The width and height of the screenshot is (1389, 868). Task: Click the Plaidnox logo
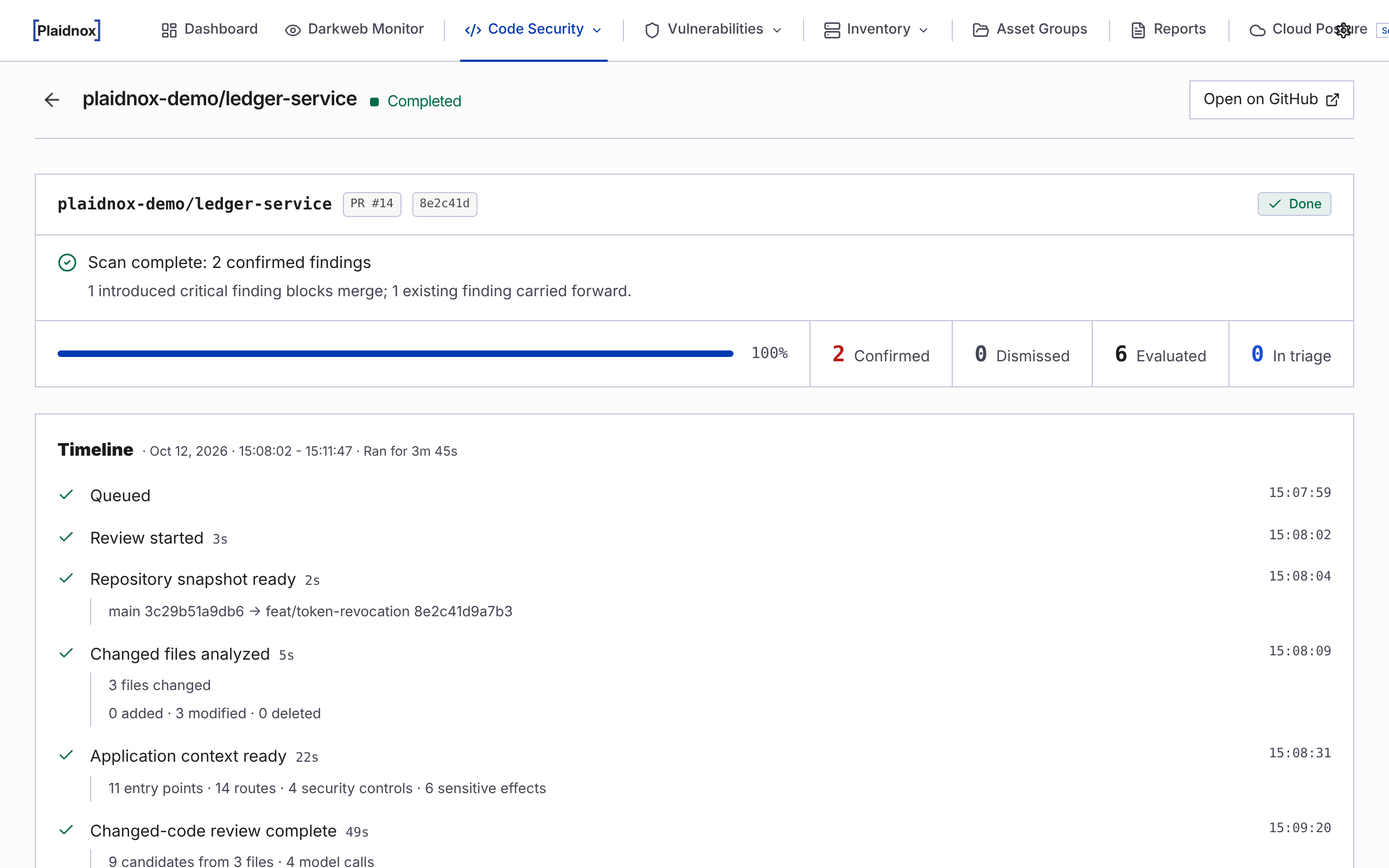tap(67, 30)
